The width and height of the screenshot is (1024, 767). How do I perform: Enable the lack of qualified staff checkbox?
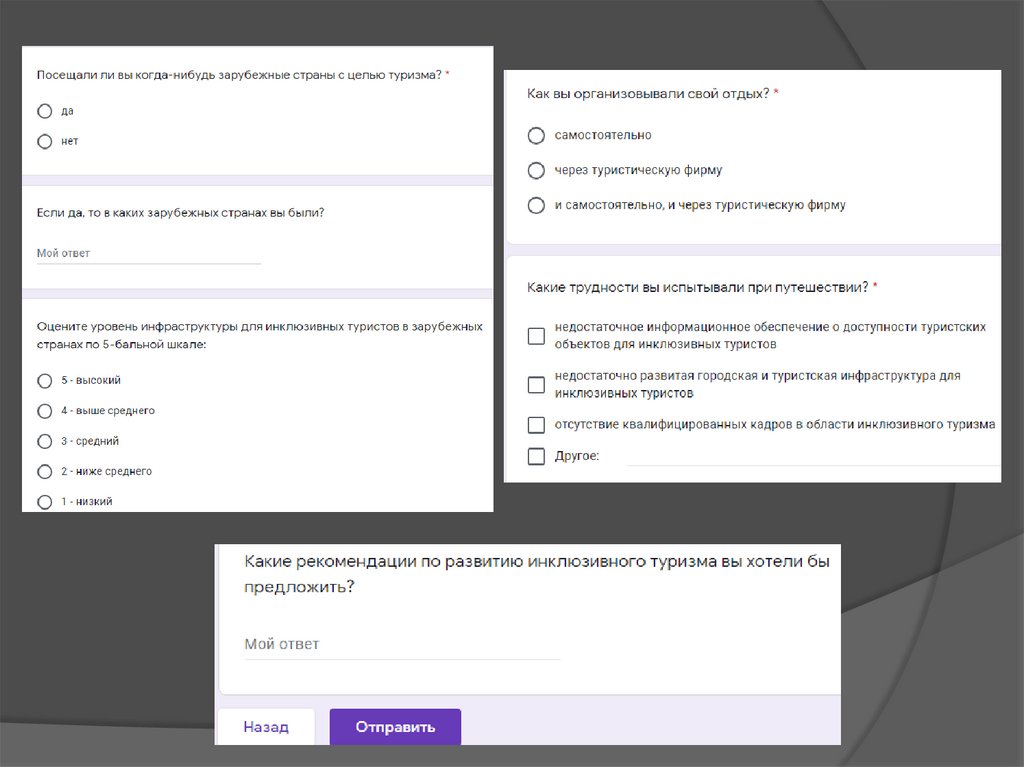(x=536, y=425)
